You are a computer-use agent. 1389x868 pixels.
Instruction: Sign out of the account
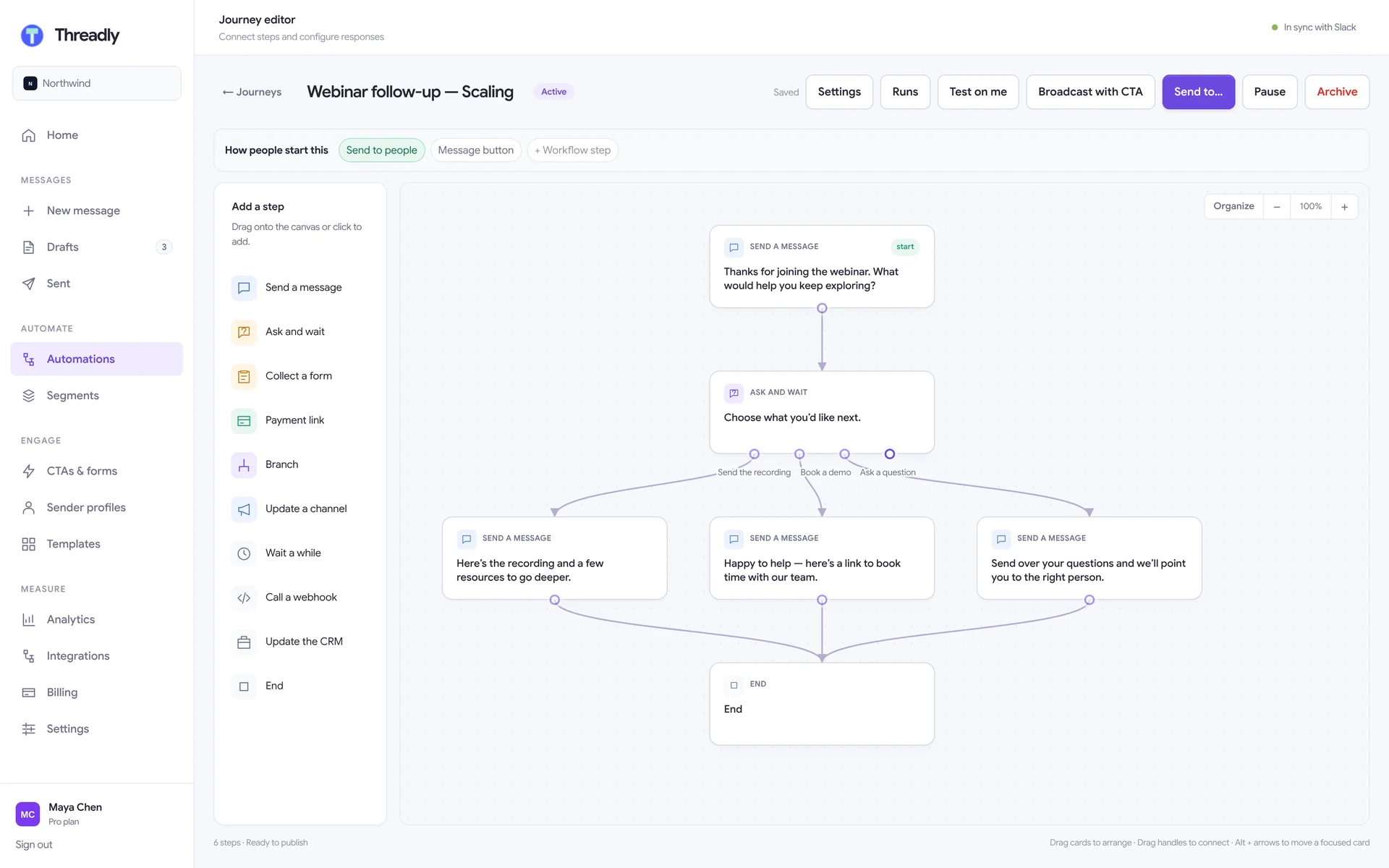[34, 845]
